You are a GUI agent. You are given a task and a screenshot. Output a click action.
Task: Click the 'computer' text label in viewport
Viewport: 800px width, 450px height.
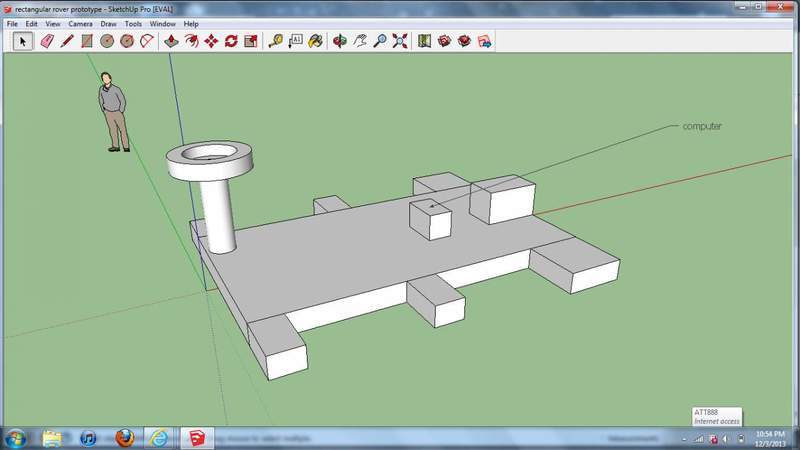tap(702, 126)
